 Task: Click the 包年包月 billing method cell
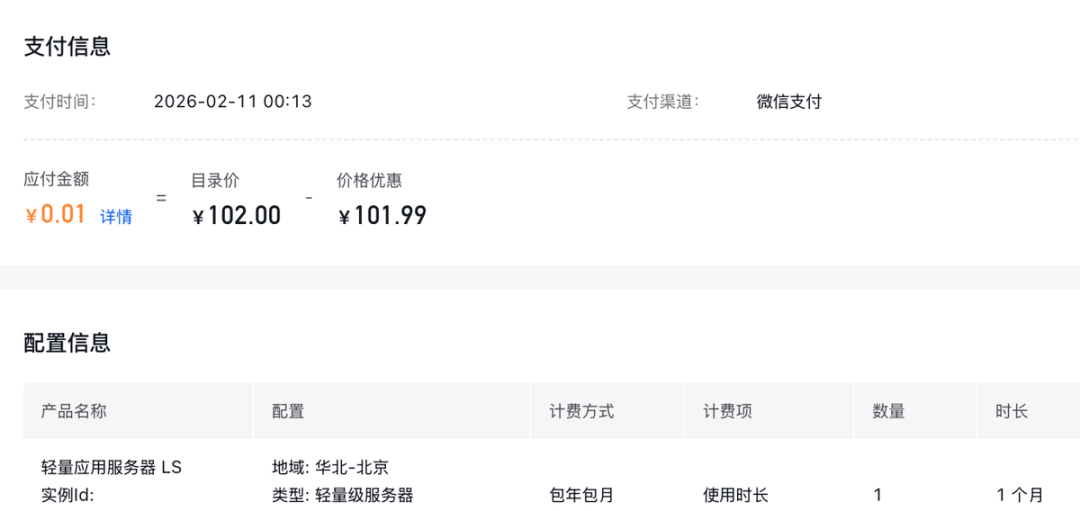tap(581, 494)
